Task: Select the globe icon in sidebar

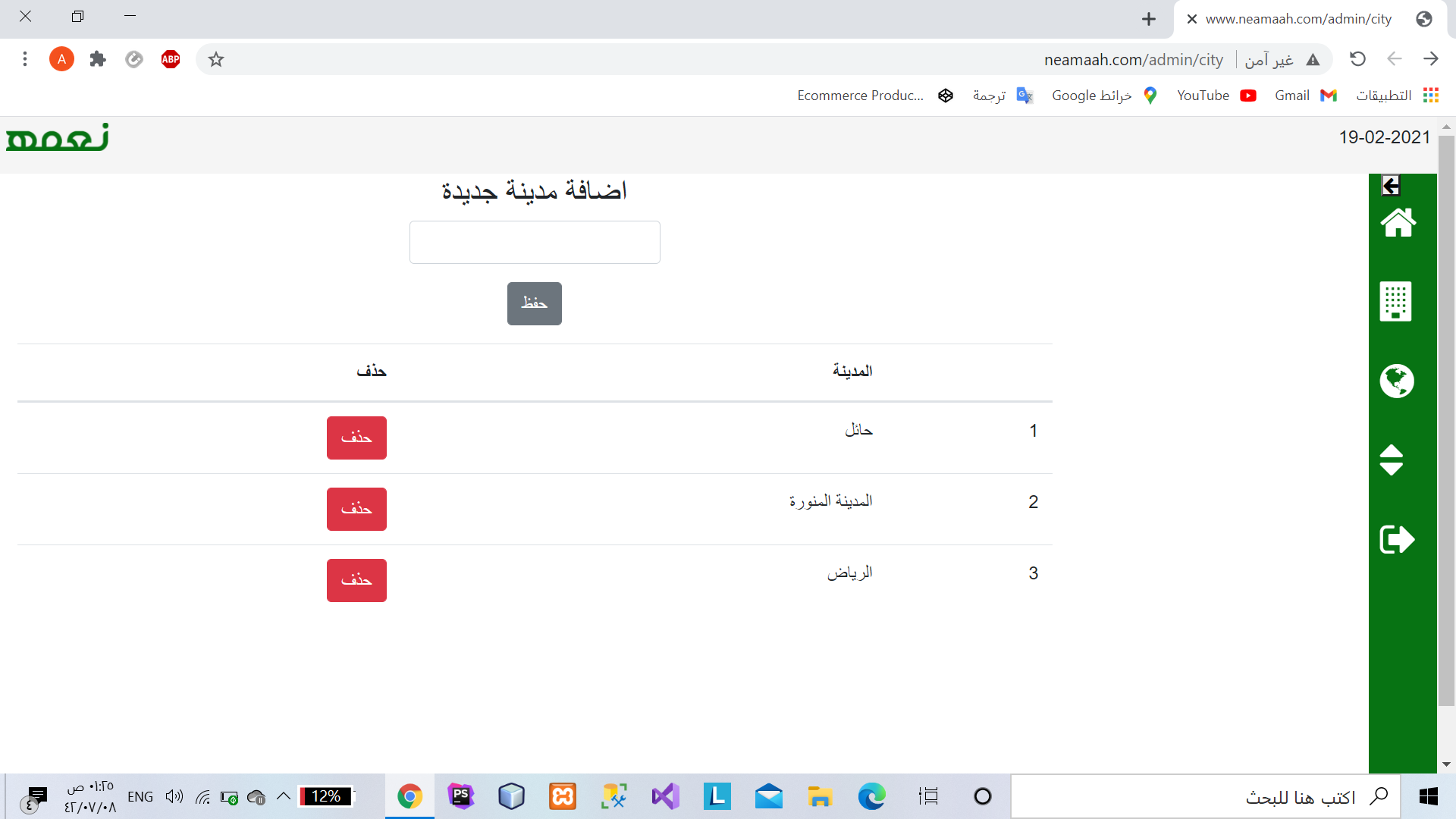Action: 1396,381
